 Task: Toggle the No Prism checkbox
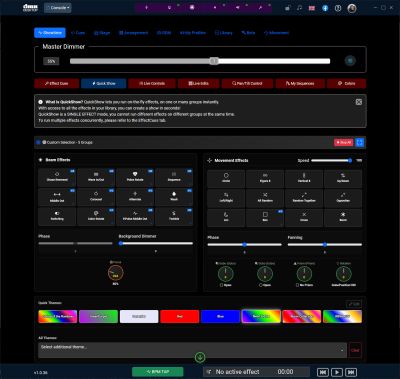298,285
